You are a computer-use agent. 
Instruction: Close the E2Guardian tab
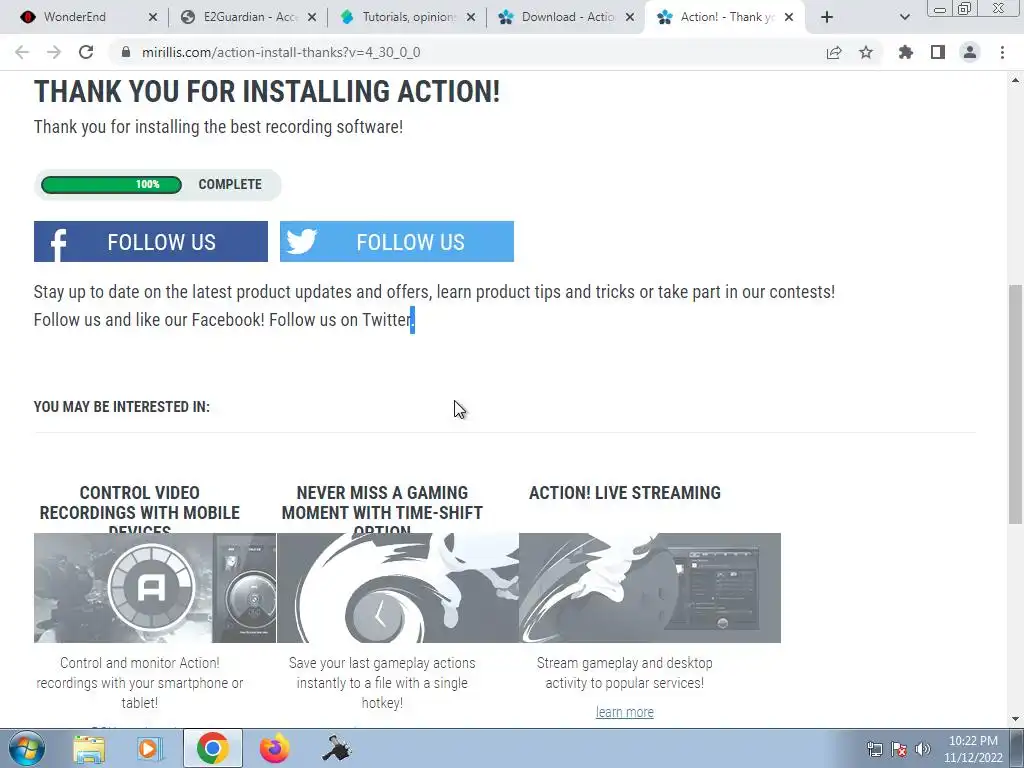click(312, 18)
